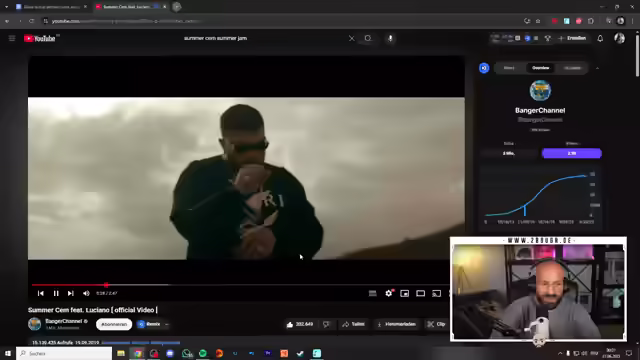Skip to the next video
This screenshot has height=360, width=640.
(71, 293)
